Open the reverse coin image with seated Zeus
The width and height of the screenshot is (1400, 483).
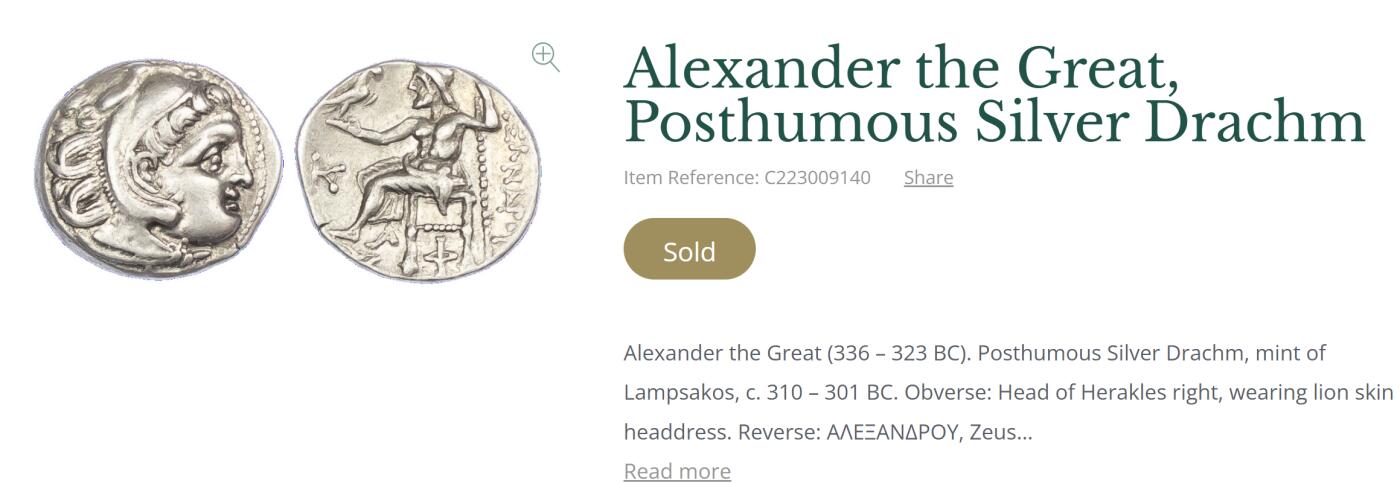419,170
